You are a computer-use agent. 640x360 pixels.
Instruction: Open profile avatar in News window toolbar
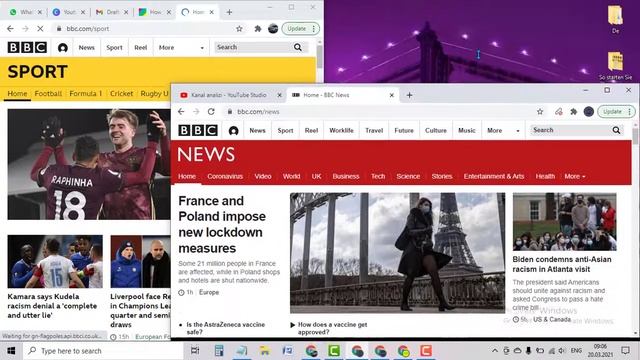pos(589,111)
